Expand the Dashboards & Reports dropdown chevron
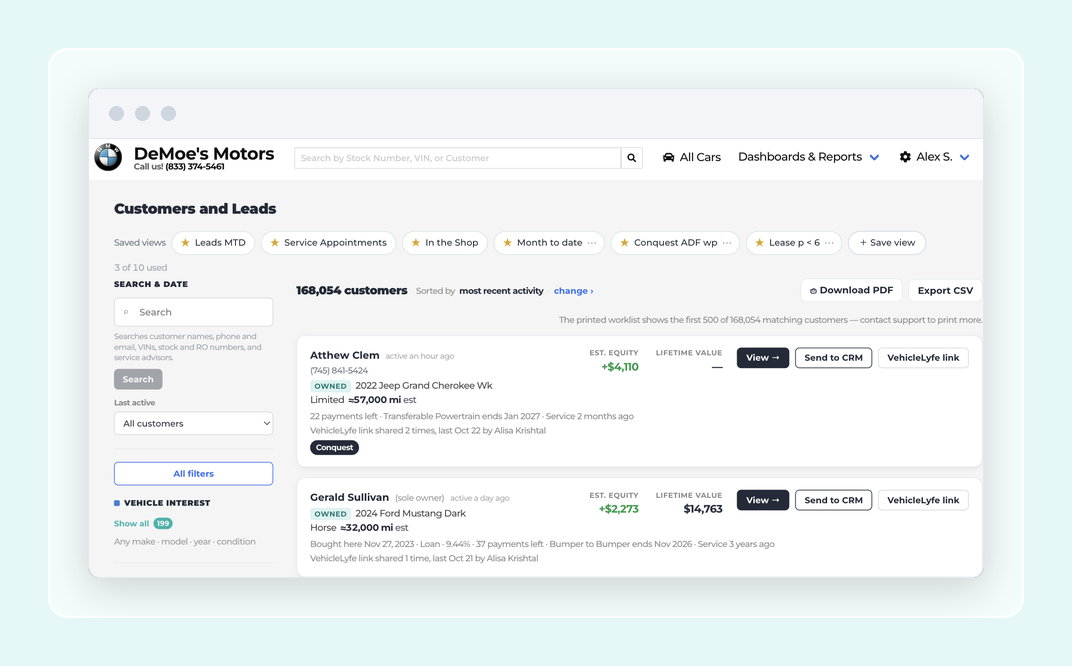 [874, 157]
